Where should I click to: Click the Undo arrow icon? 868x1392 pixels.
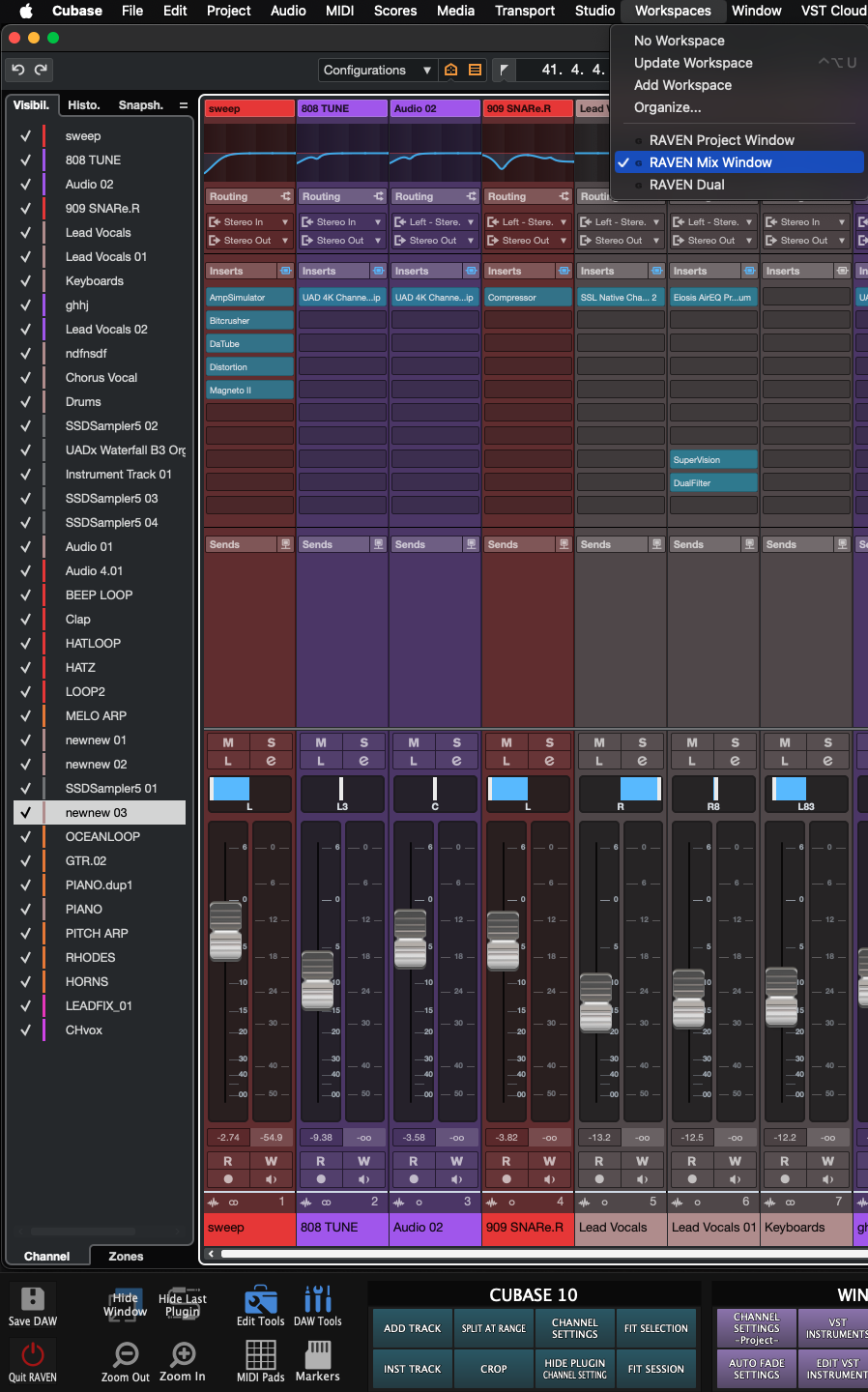click(17, 70)
